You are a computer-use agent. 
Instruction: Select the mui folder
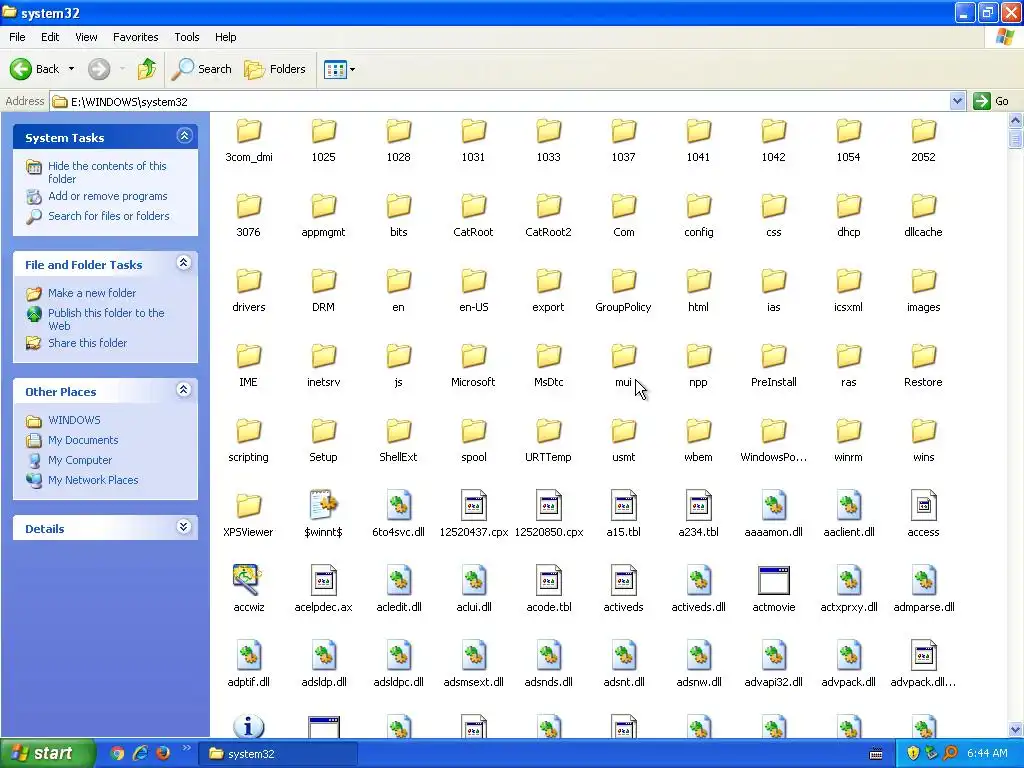pos(624,366)
